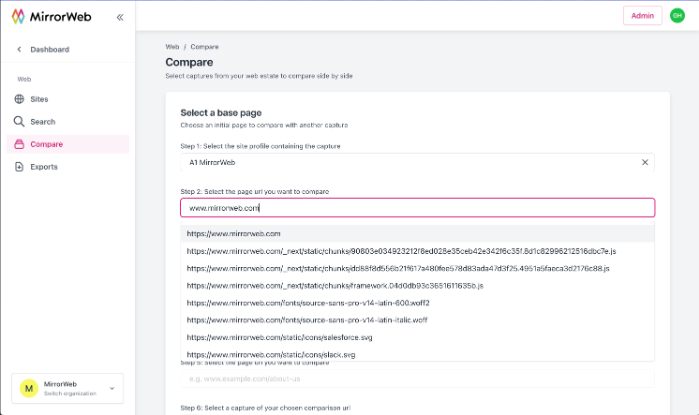Collapse the sidebar with double-chevron icon

tap(120, 17)
